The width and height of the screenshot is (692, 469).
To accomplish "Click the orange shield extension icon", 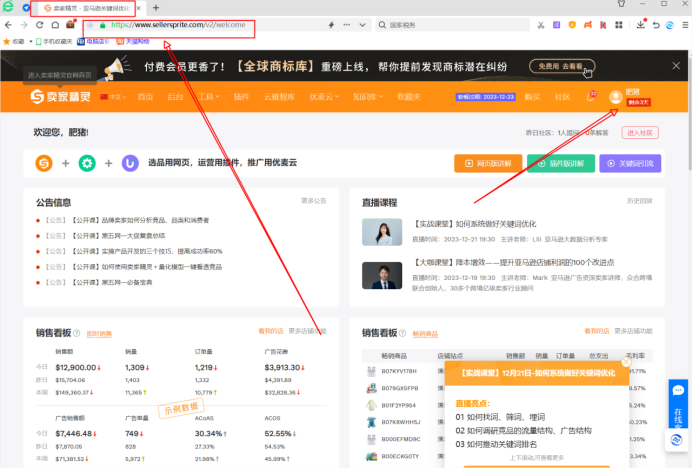I will (x=572, y=25).
